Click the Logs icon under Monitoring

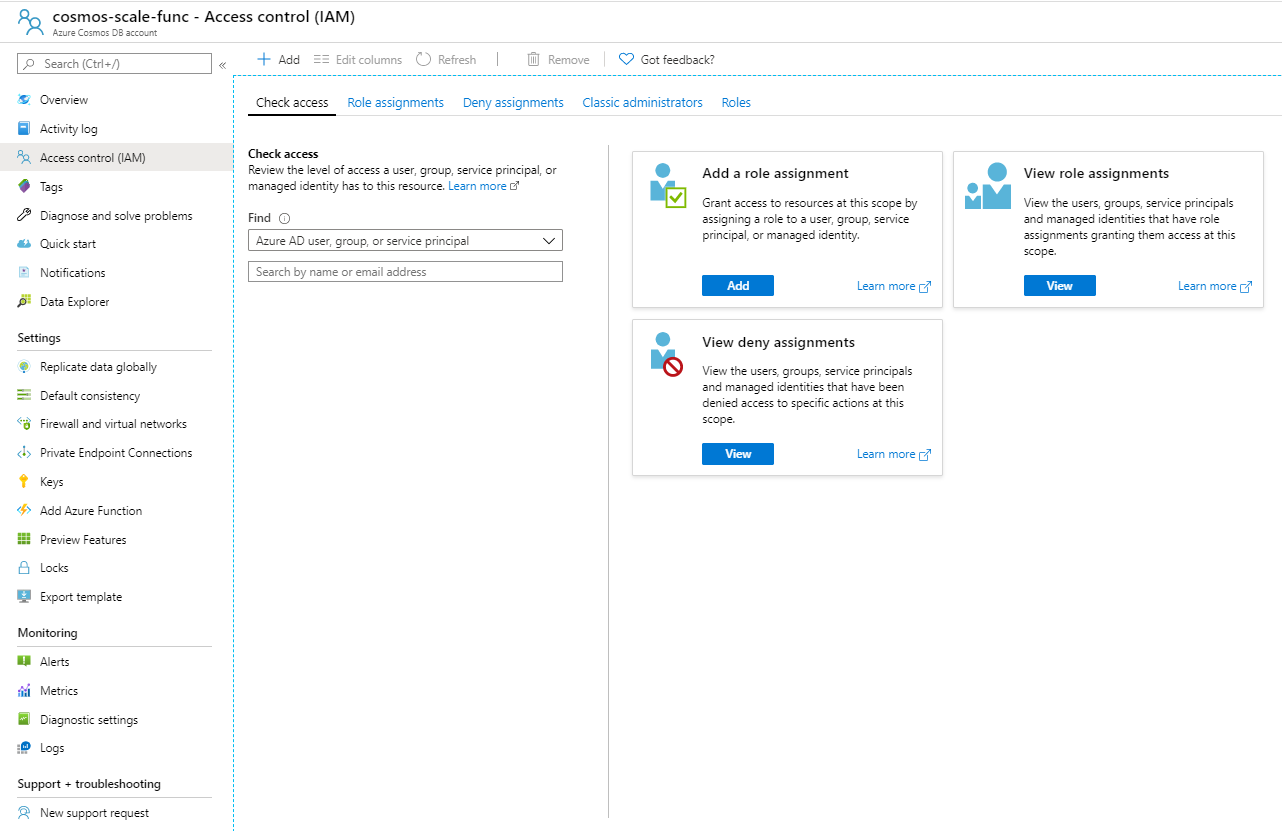click(24, 748)
